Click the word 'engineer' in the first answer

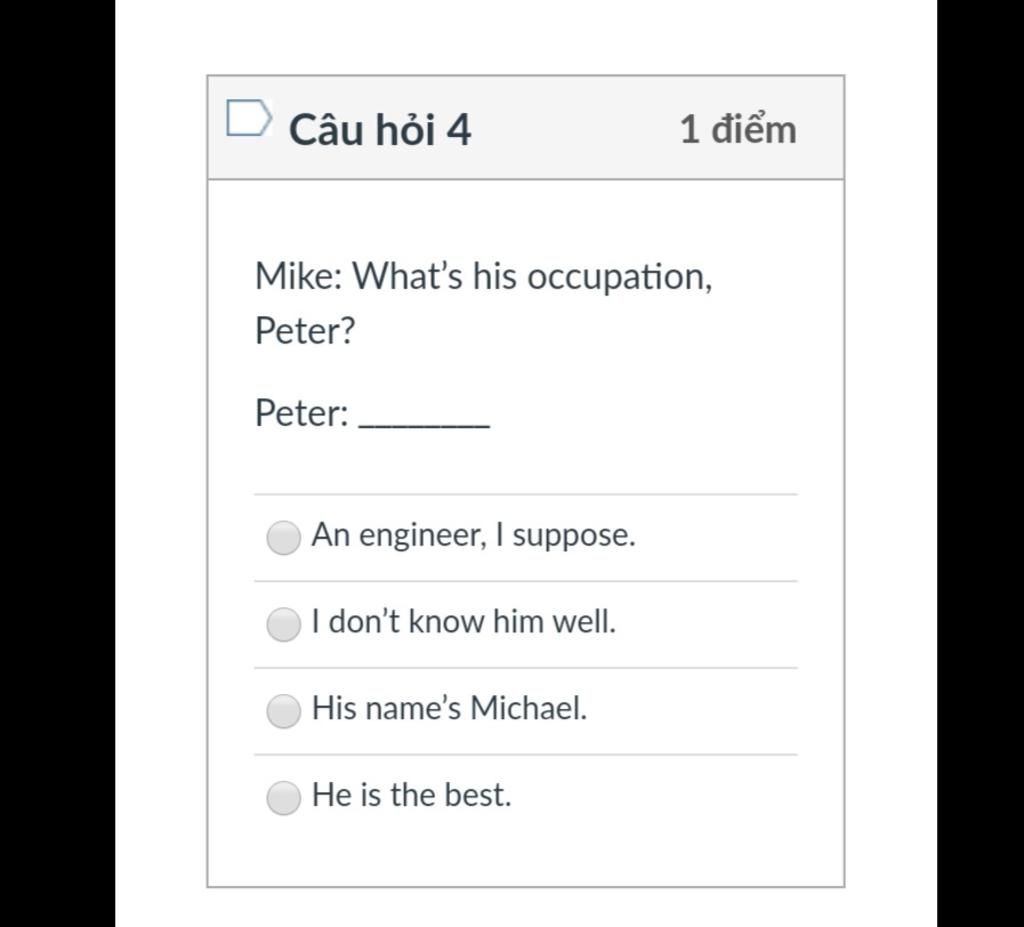423,536
